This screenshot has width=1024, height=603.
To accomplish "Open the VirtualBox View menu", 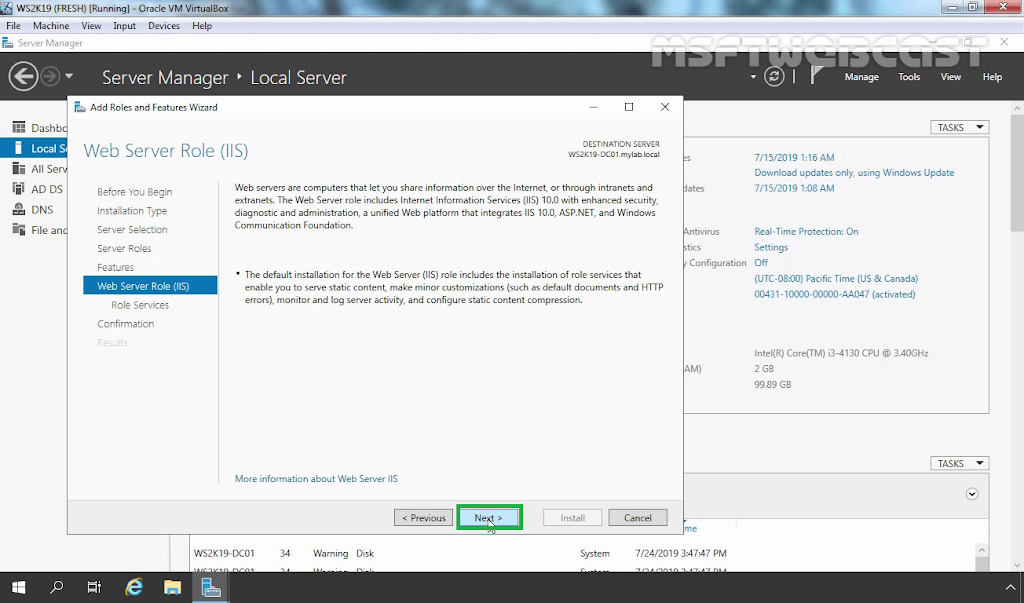I will [x=91, y=25].
